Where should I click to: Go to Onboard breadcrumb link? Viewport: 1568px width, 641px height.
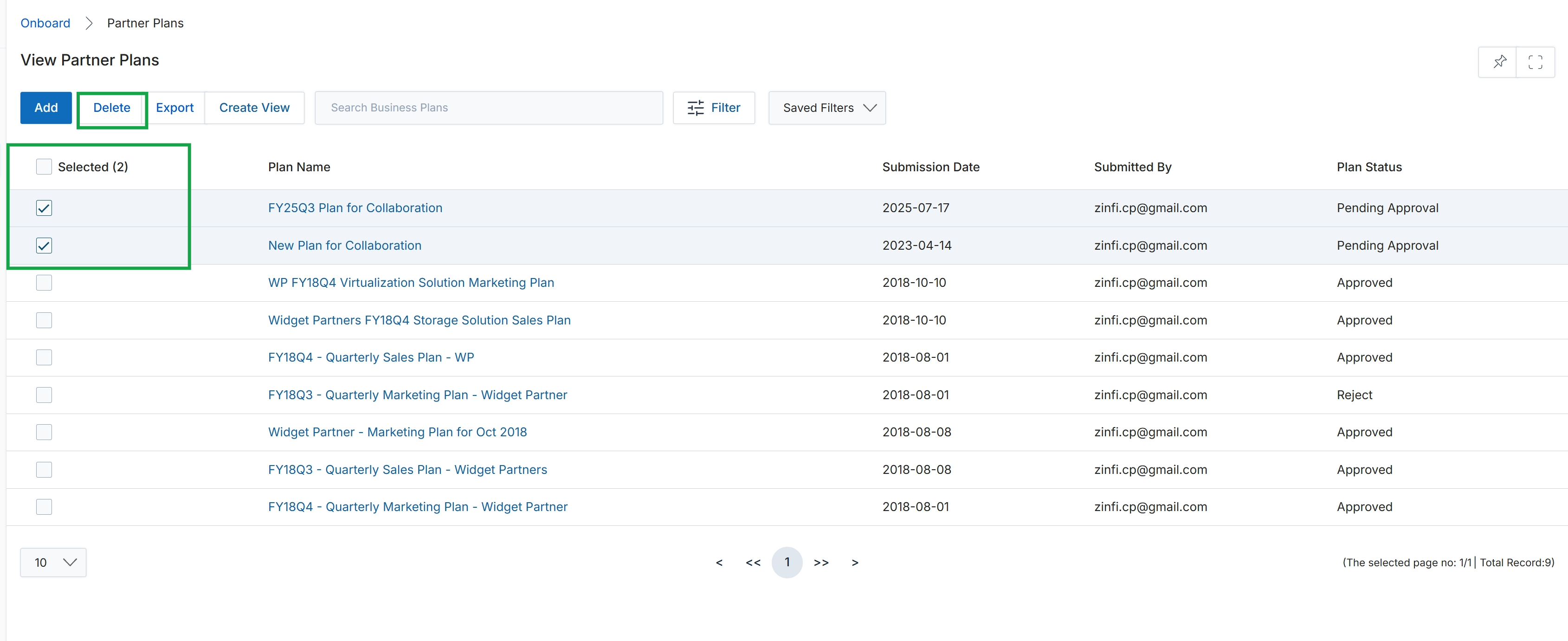[45, 23]
